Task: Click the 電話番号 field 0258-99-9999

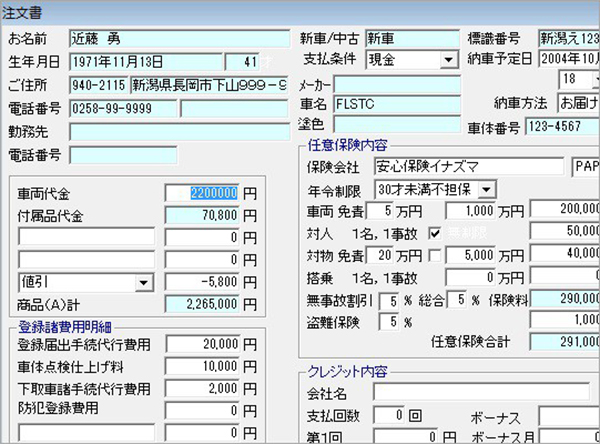Action: point(123,109)
